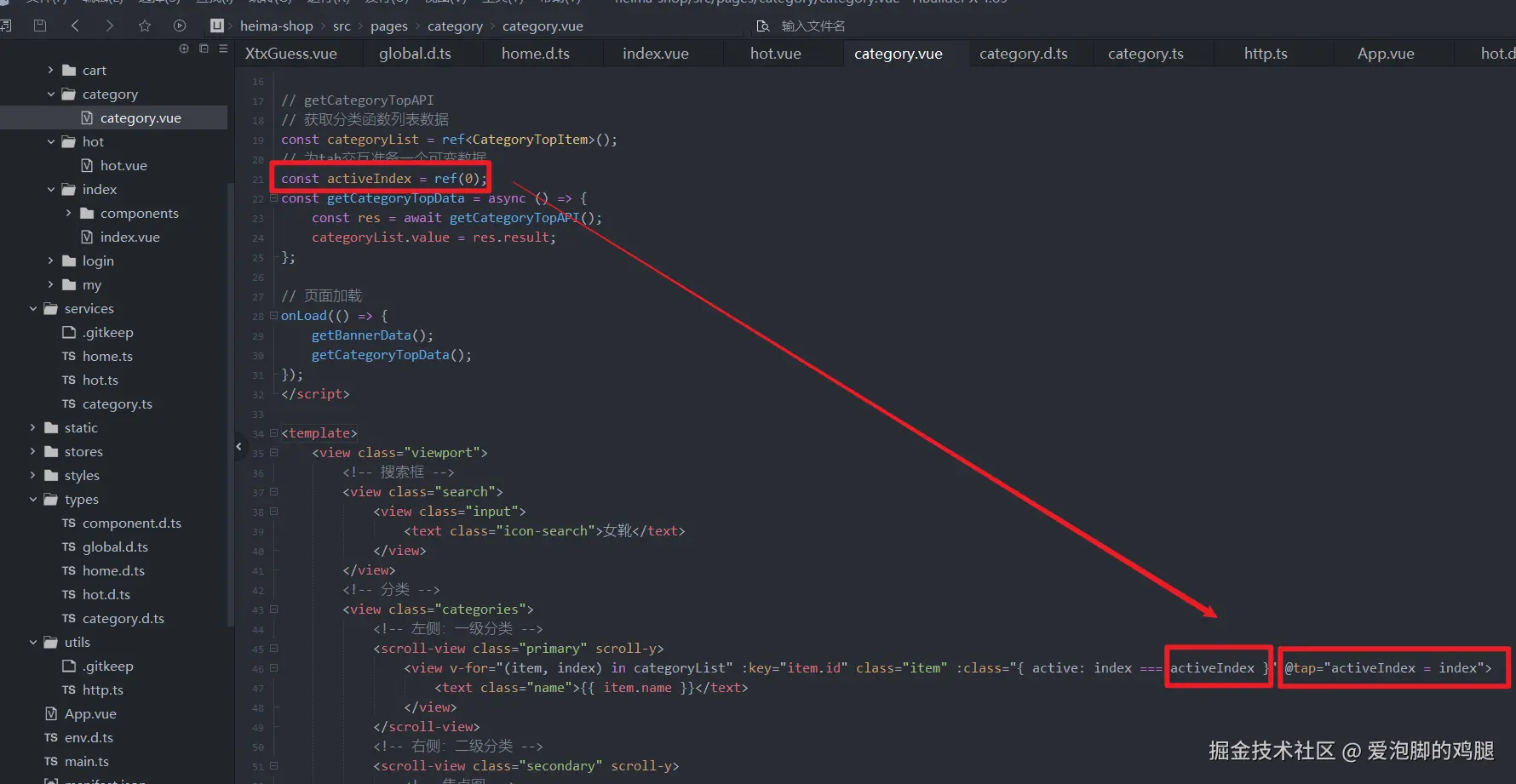Click the star bookmark icon
Image resolution: width=1516 pixels, height=784 pixels.
[x=145, y=26]
